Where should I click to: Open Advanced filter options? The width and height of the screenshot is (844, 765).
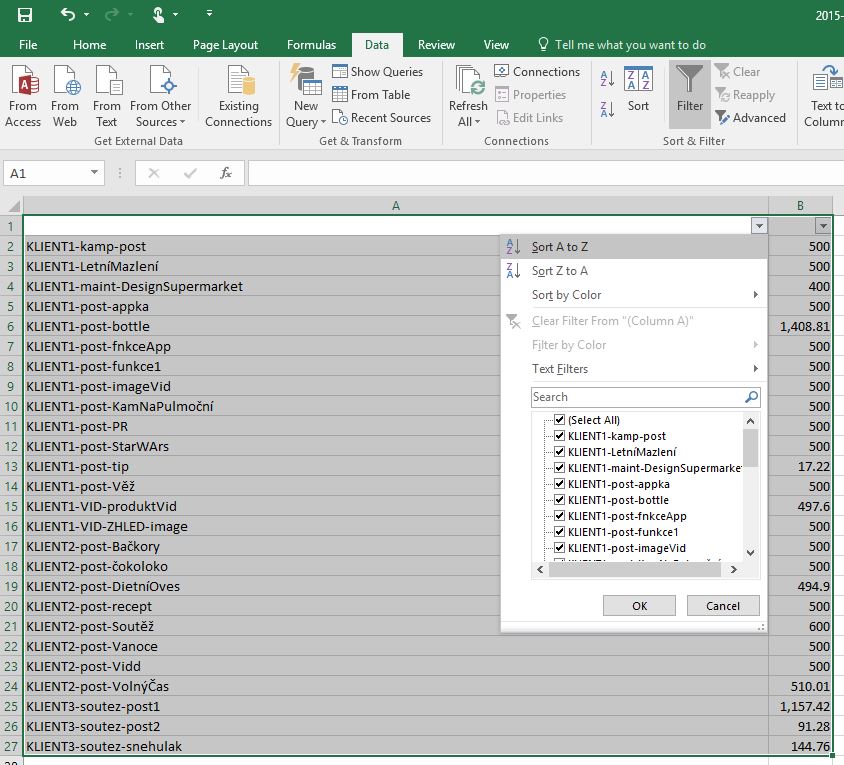tap(750, 118)
